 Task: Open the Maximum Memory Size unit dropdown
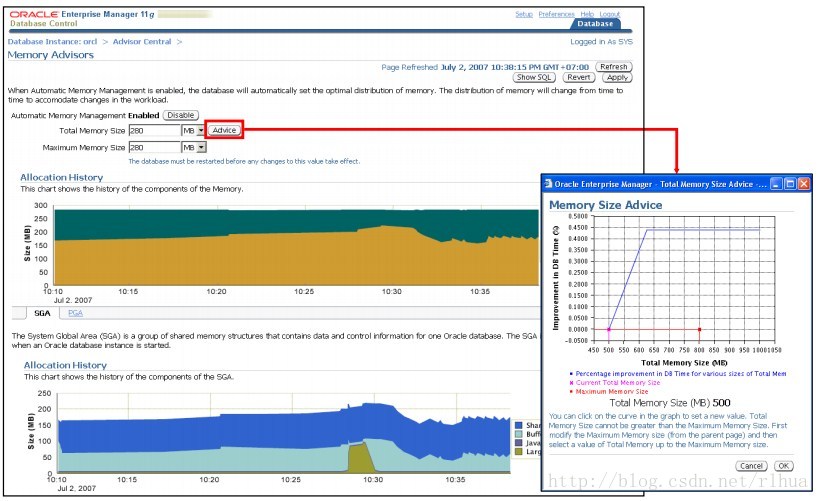point(194,147)
